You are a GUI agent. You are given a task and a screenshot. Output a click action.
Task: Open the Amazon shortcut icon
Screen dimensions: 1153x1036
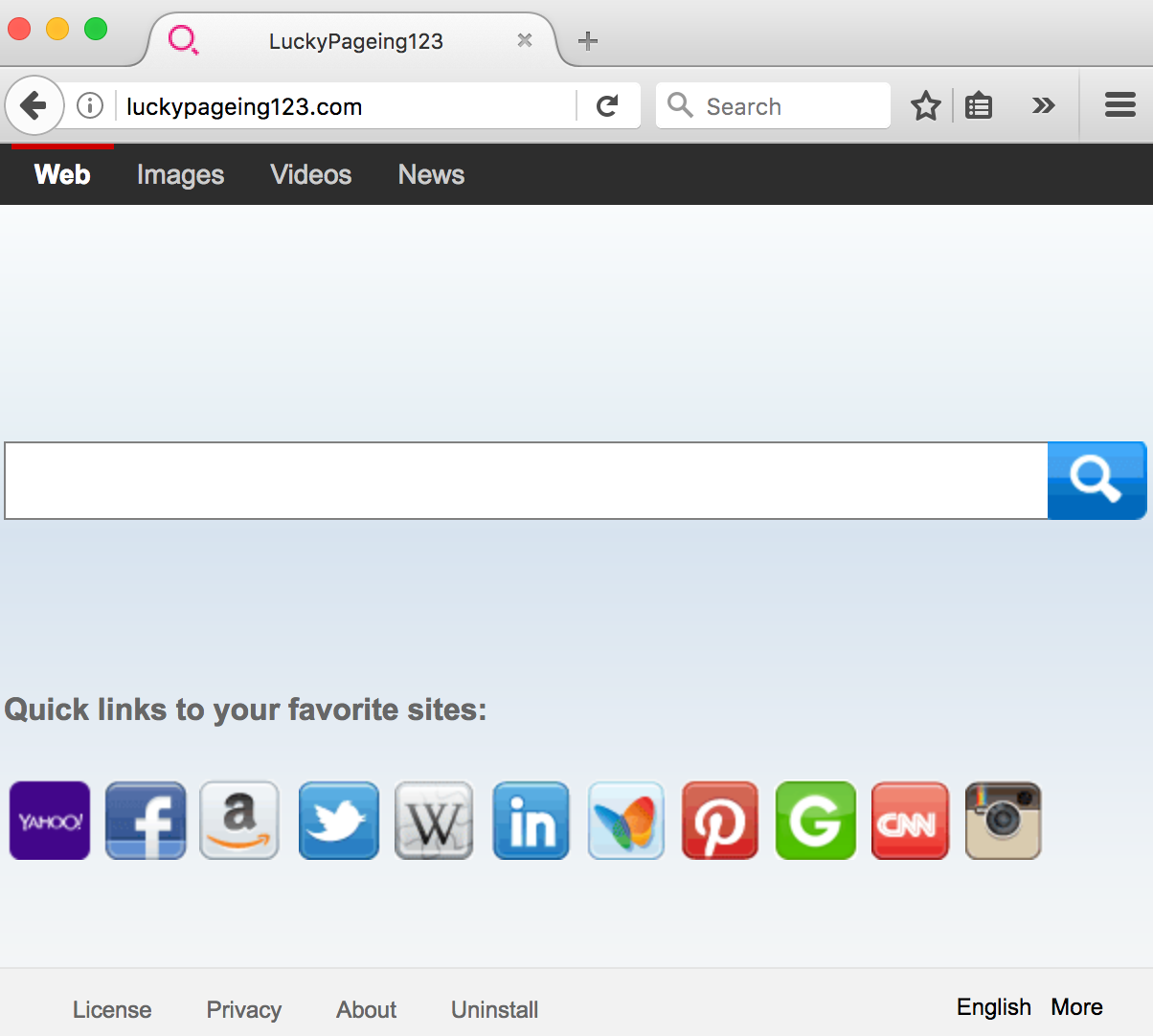click(x=239, y=821)
